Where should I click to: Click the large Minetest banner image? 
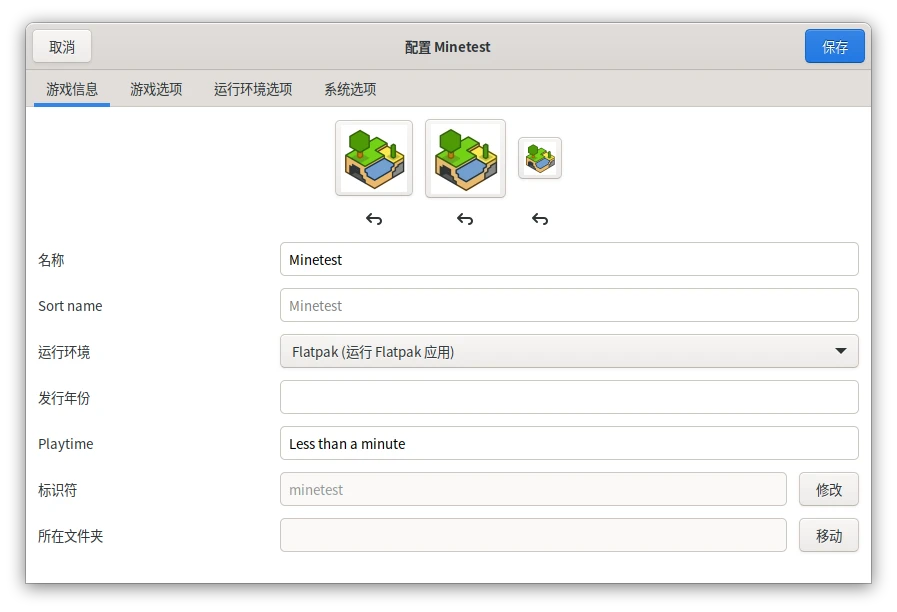pos(373,158)
